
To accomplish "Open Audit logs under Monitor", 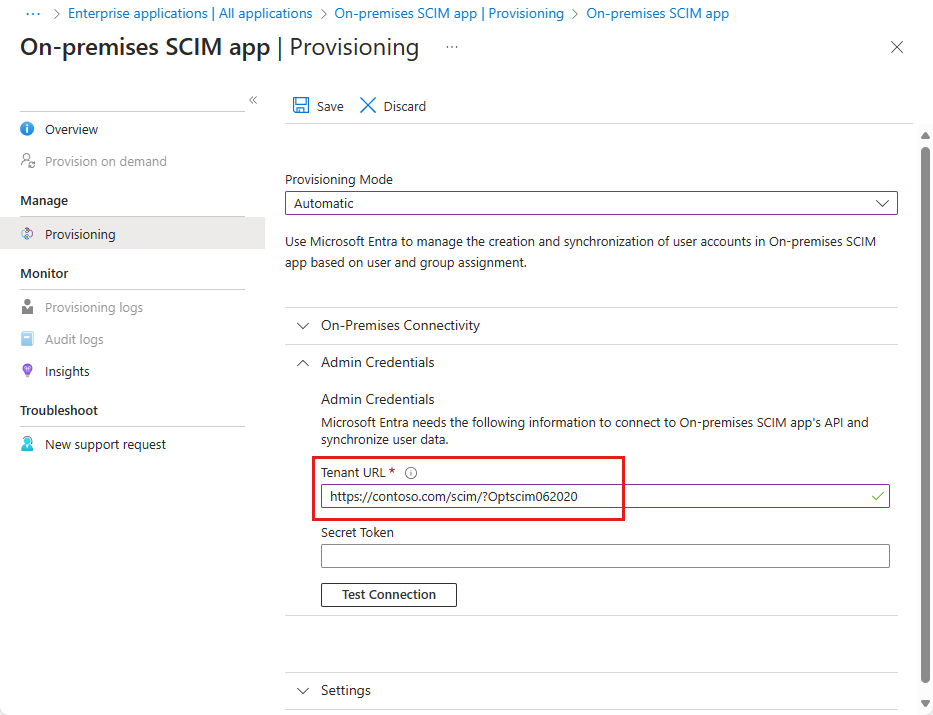I will click(x=74, y=339).
